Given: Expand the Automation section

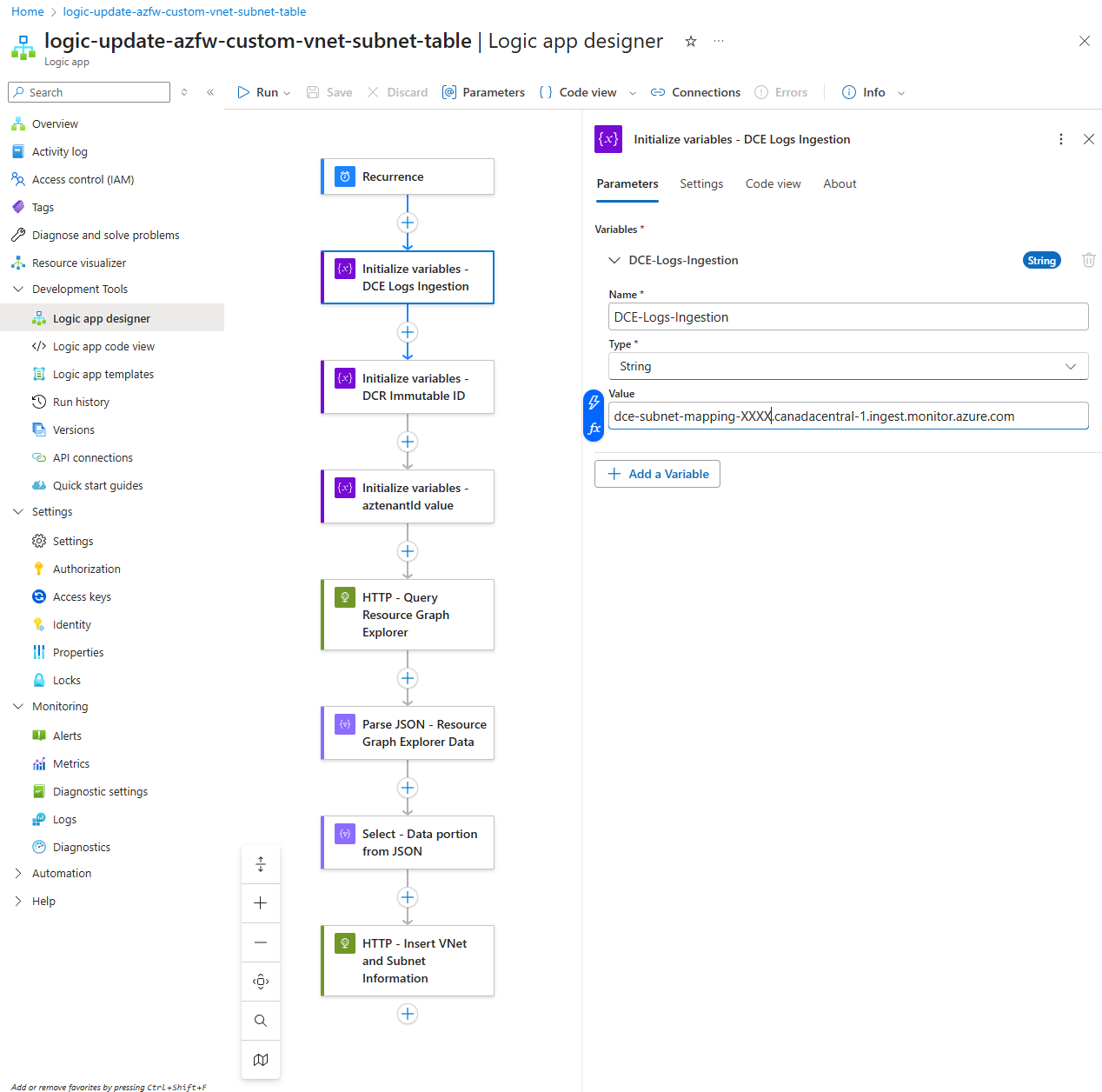Looking at the screenshot, I should coord(18,874).
